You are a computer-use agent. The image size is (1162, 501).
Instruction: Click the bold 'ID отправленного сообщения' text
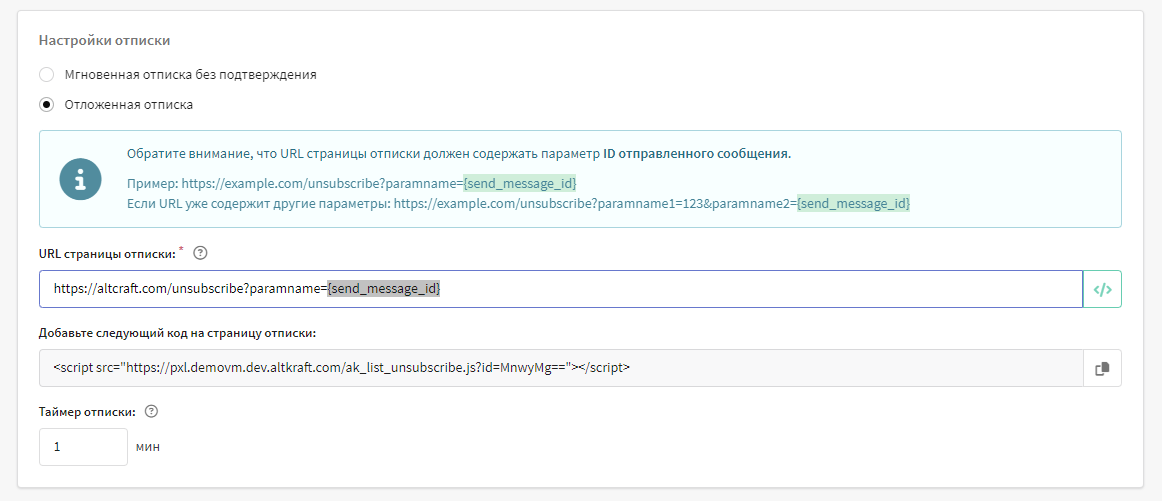pos(696,154)
